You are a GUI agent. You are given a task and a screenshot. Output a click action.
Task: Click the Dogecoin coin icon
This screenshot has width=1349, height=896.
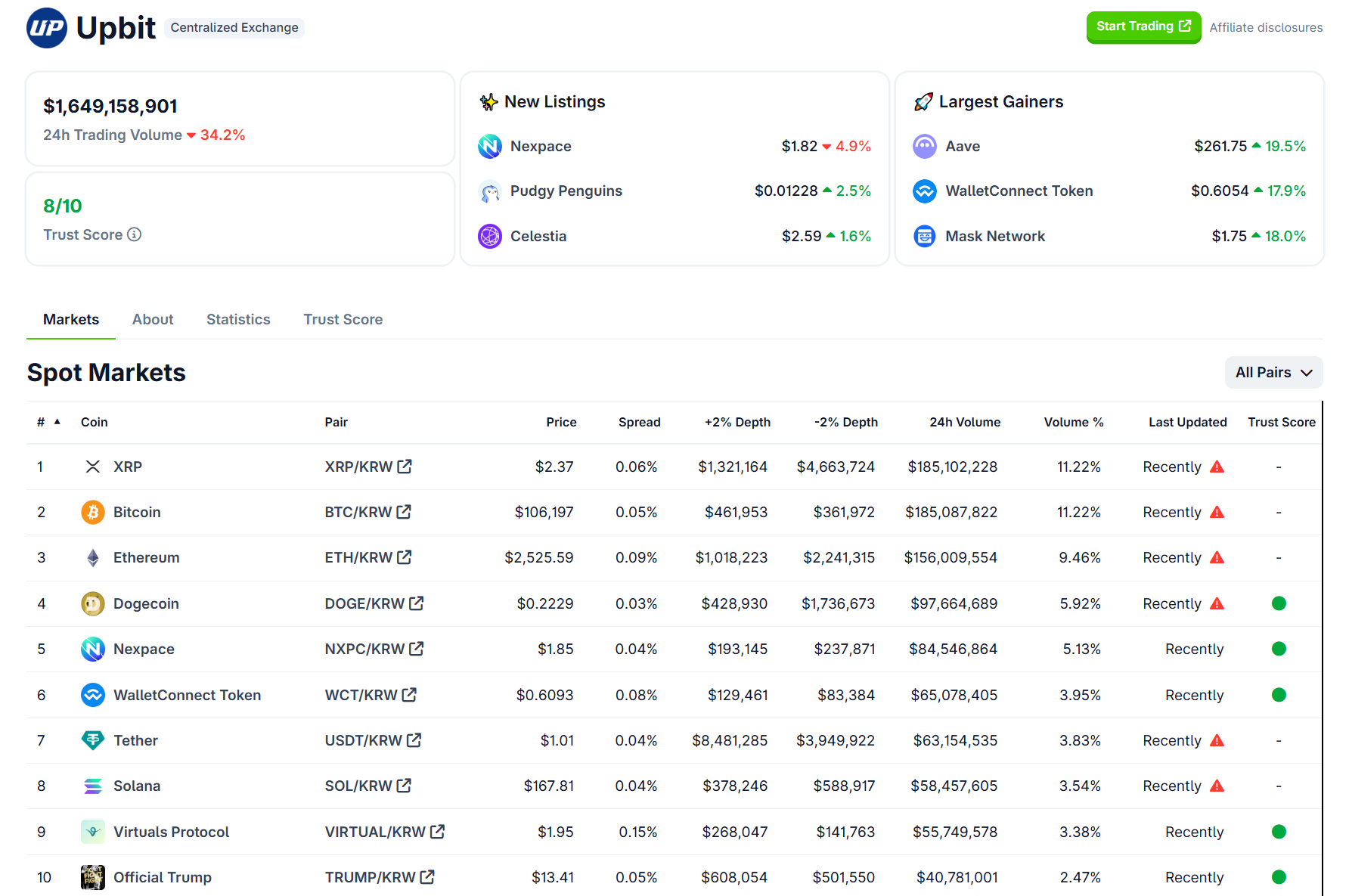tap(93, 603)
